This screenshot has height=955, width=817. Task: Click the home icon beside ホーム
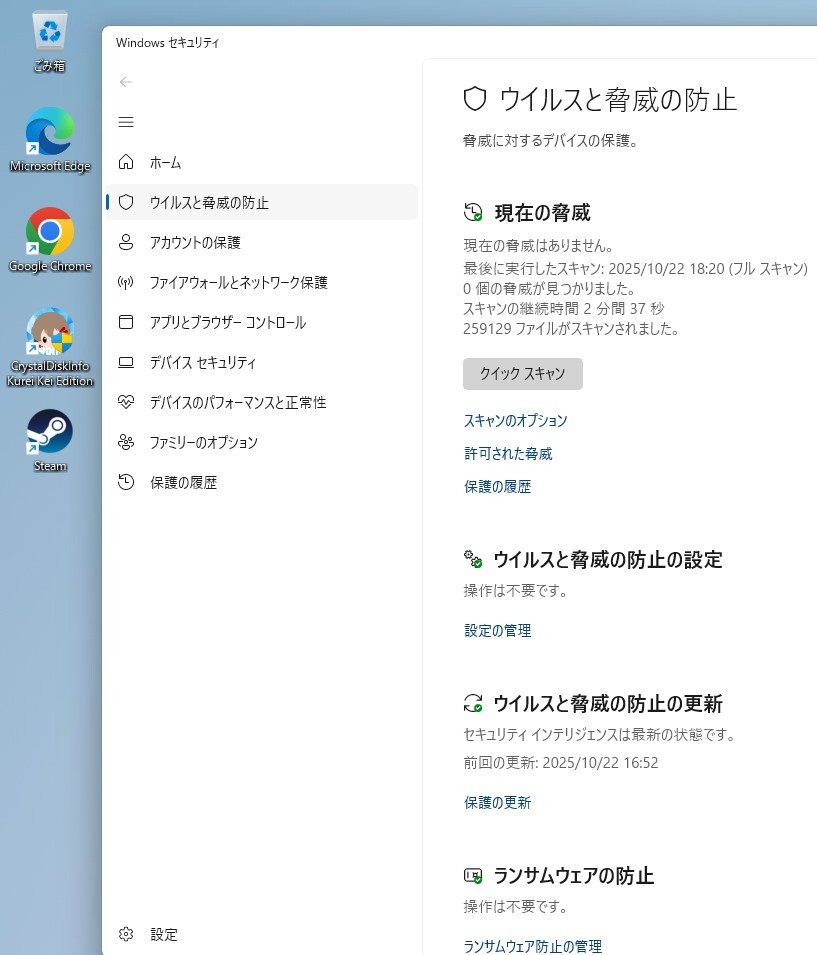[126, 162]
